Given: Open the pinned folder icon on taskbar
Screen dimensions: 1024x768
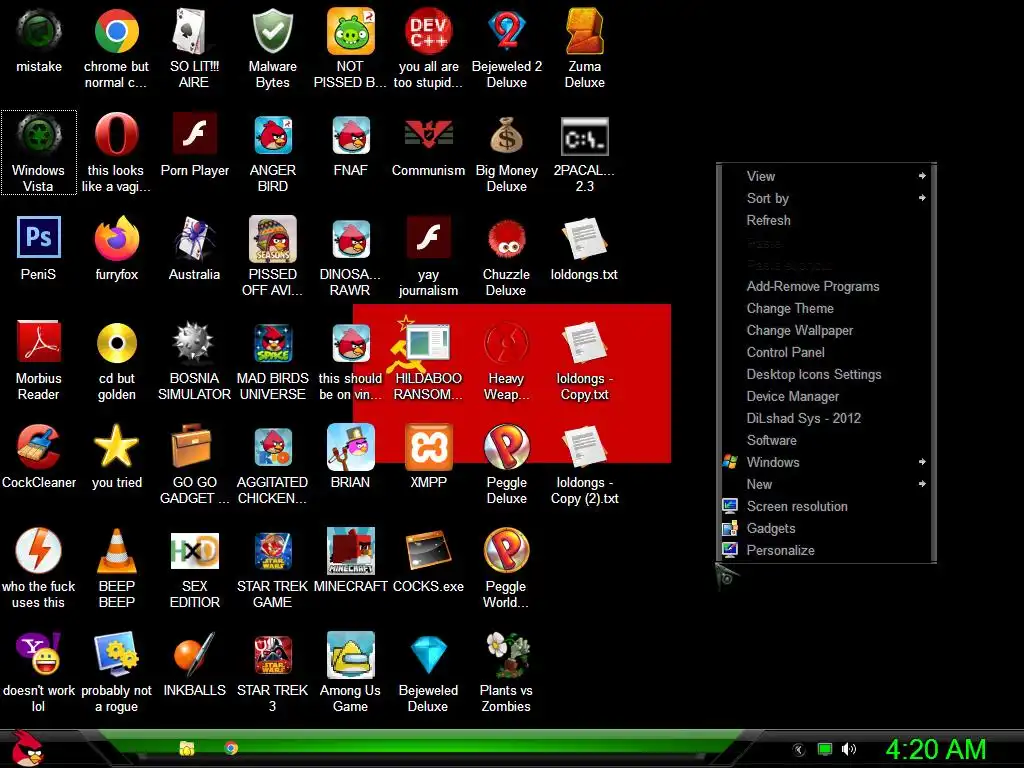Looking at the screenshot, I should click(187, 748).
